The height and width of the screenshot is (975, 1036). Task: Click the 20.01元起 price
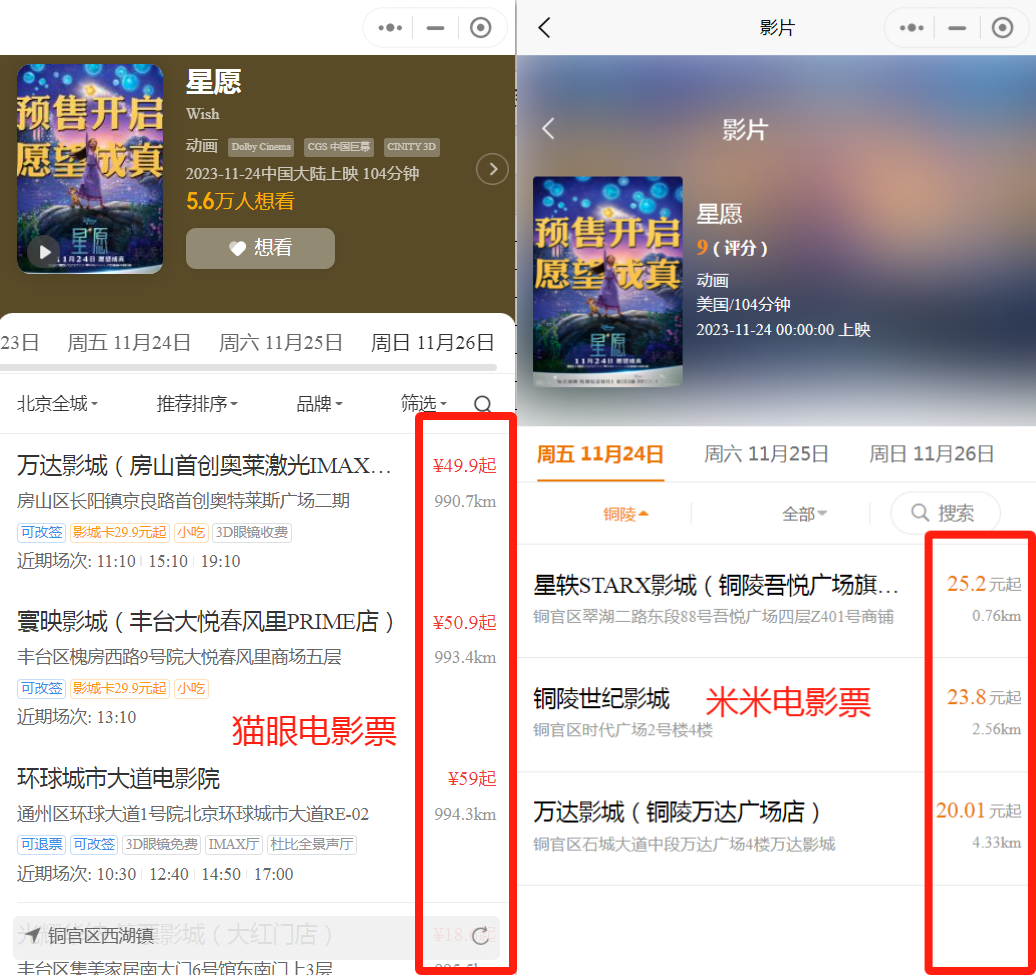pos(979,810)
